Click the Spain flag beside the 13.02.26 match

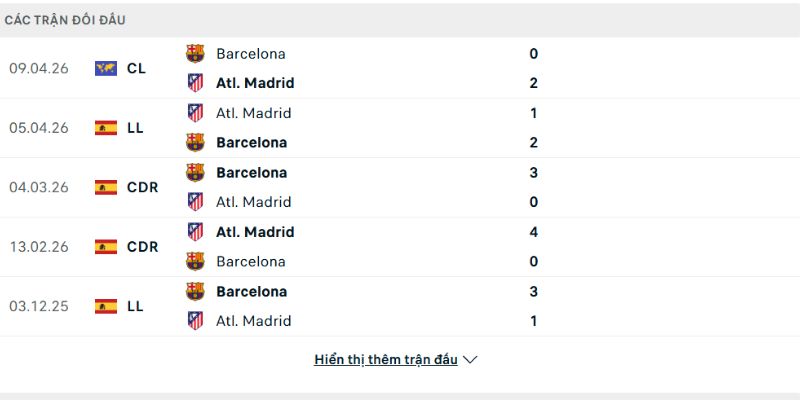tap(106, 246)
